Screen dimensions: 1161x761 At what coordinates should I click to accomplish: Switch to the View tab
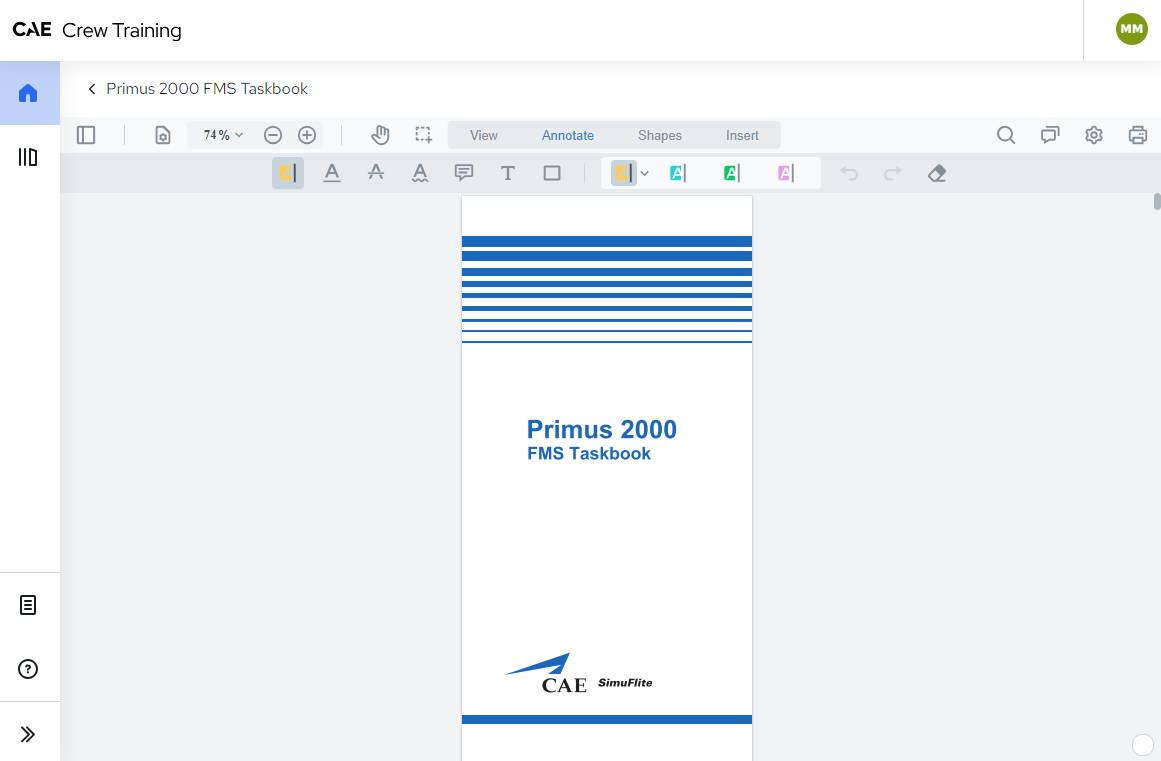(x=484, y=135)
